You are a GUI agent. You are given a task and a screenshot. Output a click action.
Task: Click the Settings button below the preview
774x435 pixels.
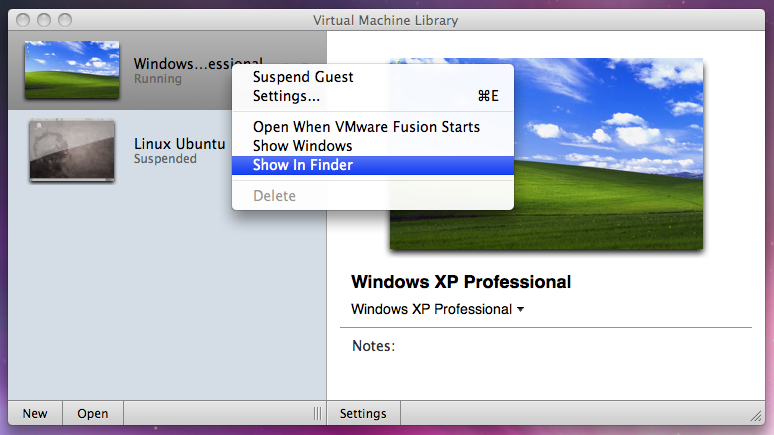pos(363,413)
